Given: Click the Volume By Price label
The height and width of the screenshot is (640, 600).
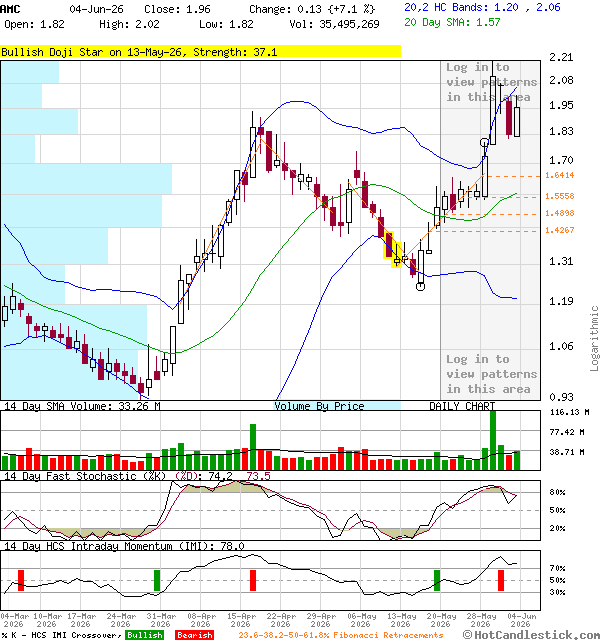Looking at the screenshot, I should pos(319,406).
